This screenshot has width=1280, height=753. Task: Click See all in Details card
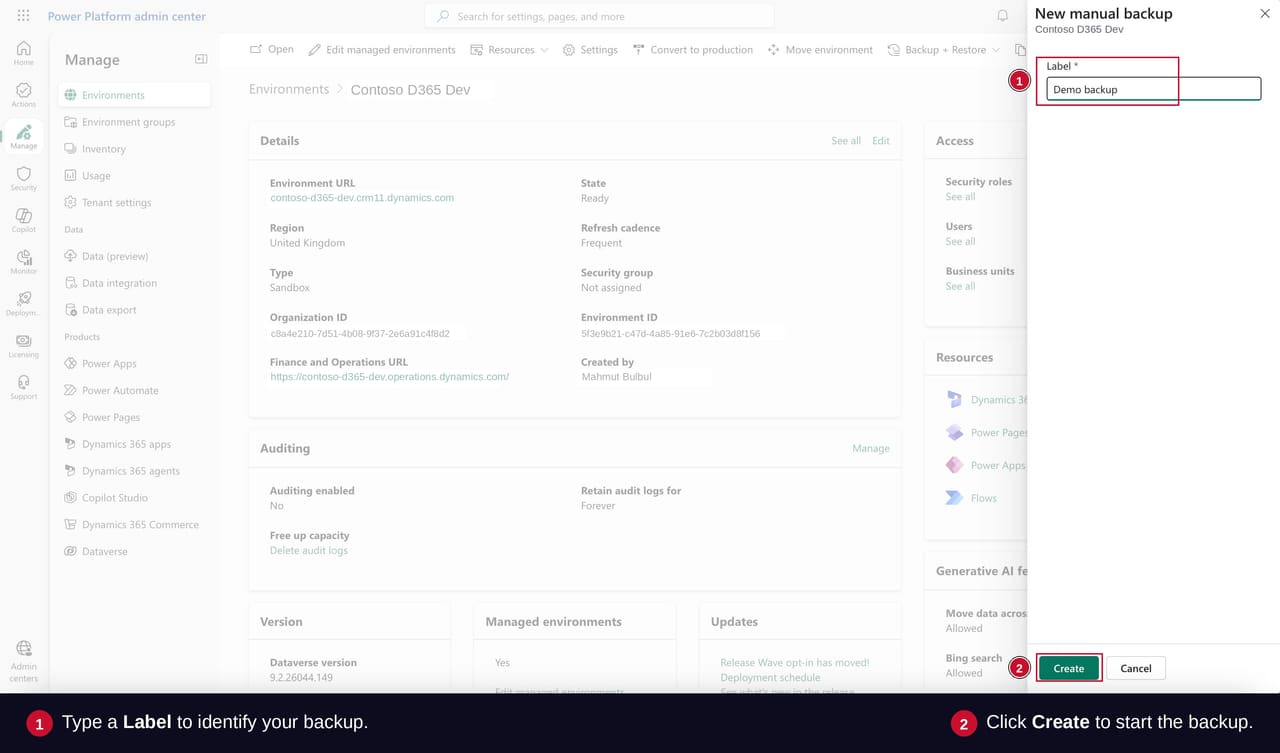pos(846,141)
